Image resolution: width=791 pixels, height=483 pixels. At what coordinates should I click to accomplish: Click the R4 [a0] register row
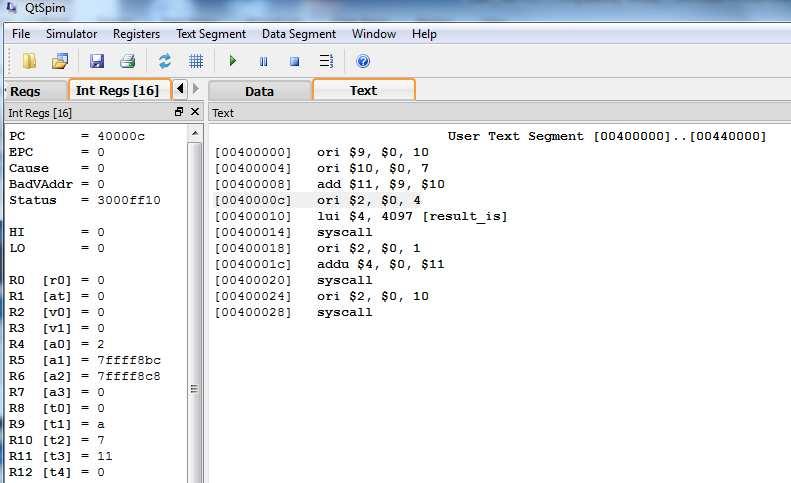[x=56, y=344]
